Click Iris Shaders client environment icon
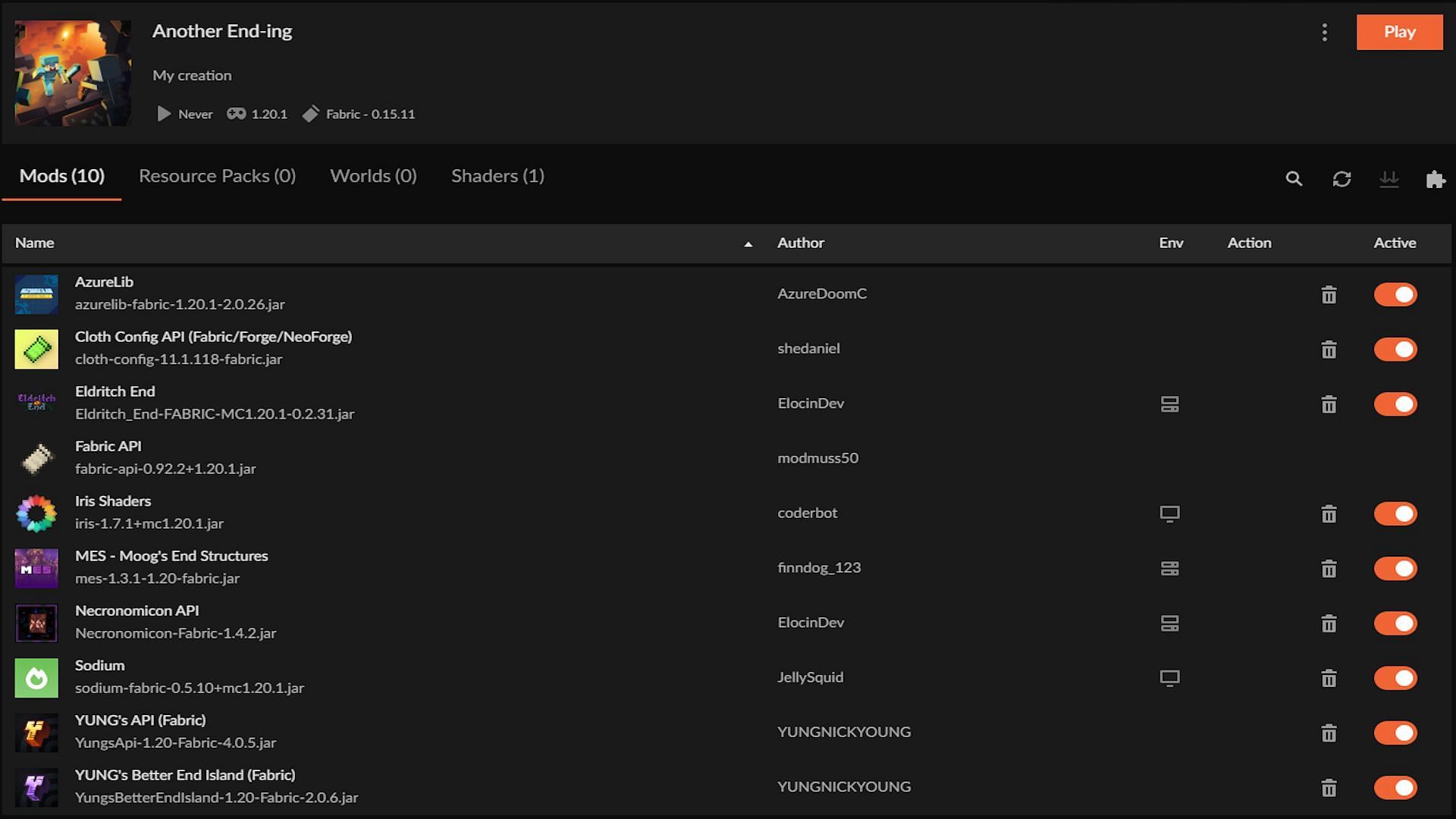The width and height of the screenshot is (1456, 819). (x=1169, y=513)
